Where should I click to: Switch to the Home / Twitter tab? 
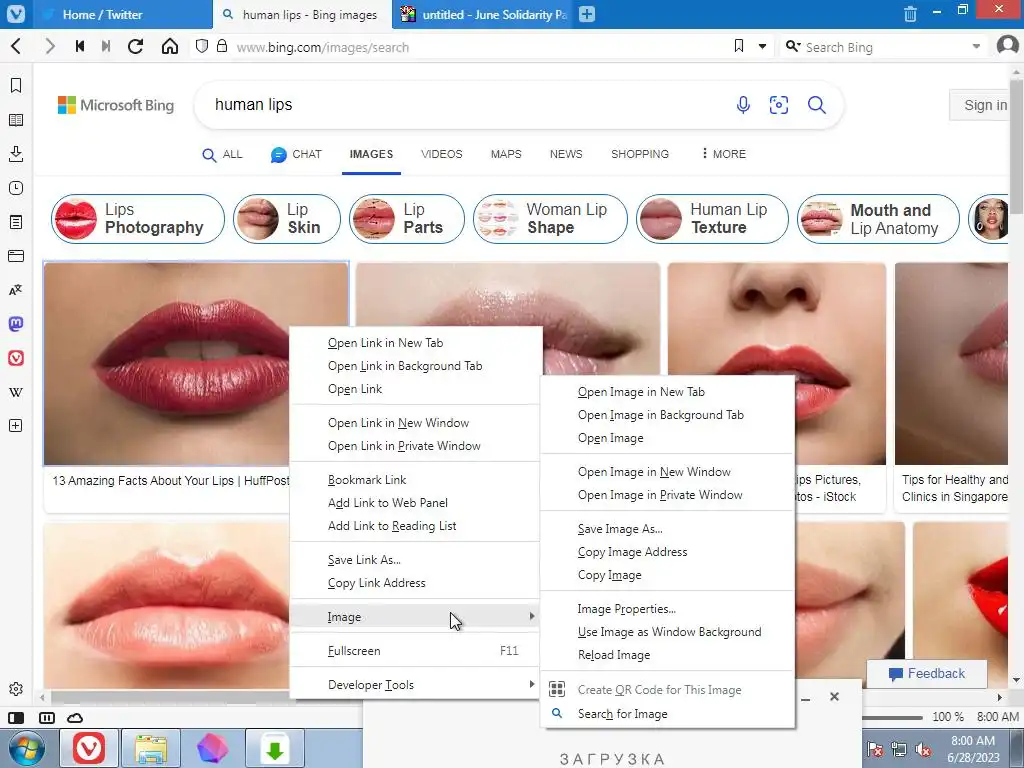(x=123, y=14)
